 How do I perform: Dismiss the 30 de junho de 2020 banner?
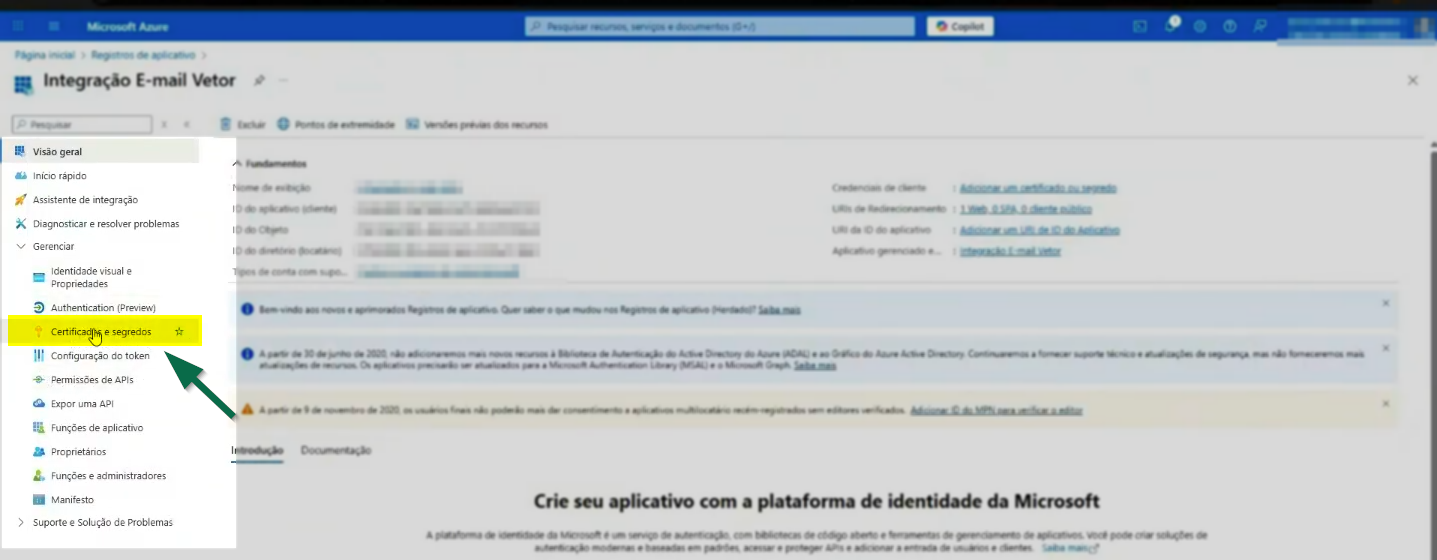pyautogui.click(x=1385, y=347)
